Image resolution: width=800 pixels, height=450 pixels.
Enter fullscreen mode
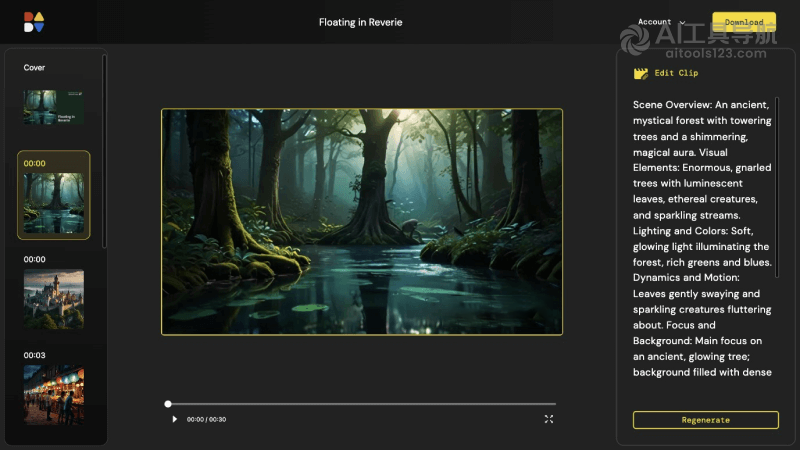tap(548, 419)
